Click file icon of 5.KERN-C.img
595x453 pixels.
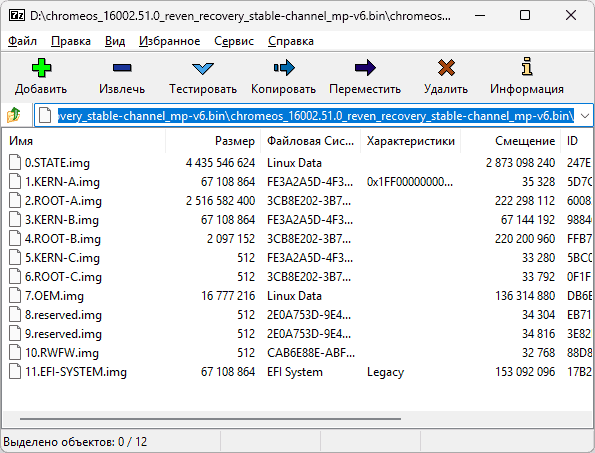tap(15, 257)
